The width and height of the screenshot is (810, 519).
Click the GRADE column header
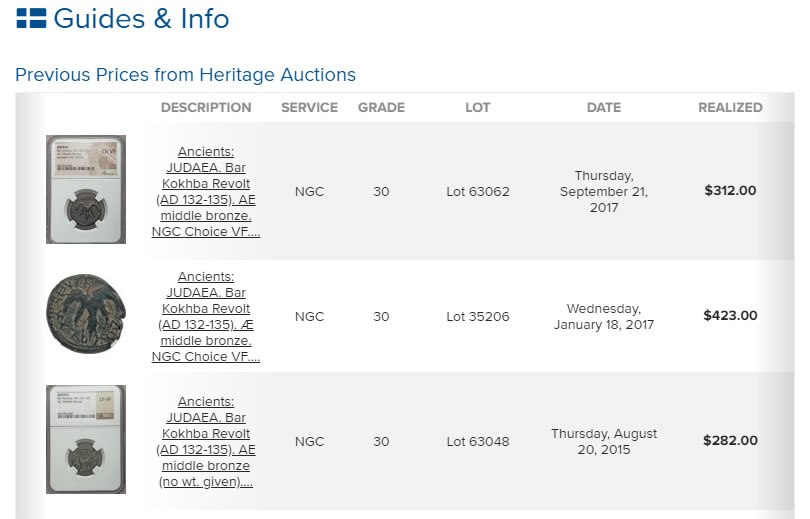[381, 107]
